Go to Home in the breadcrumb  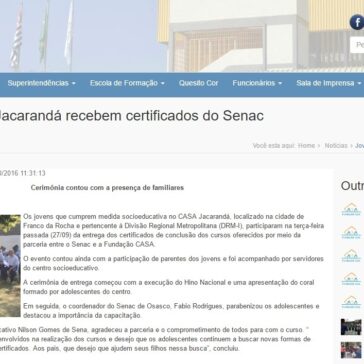tap(306, 146)
